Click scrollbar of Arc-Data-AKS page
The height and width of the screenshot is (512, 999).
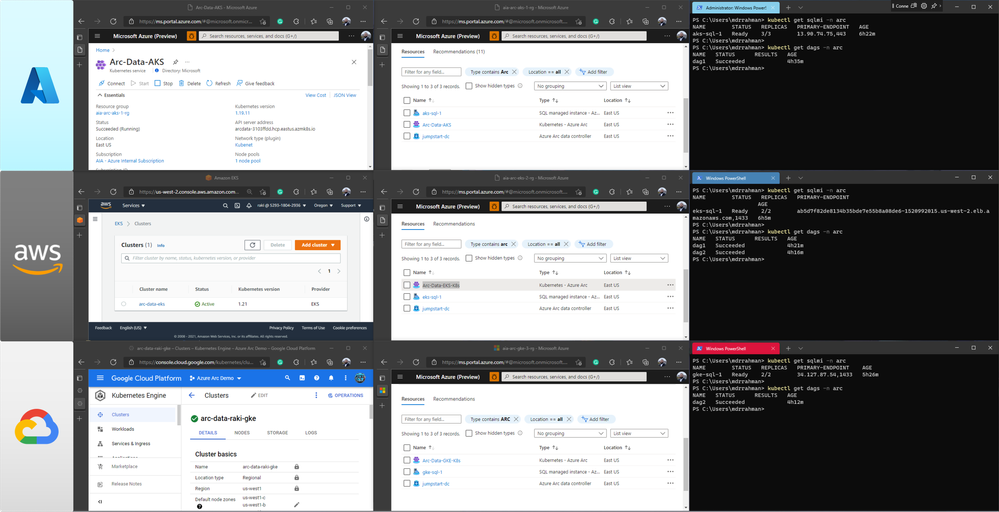(370, 67)
